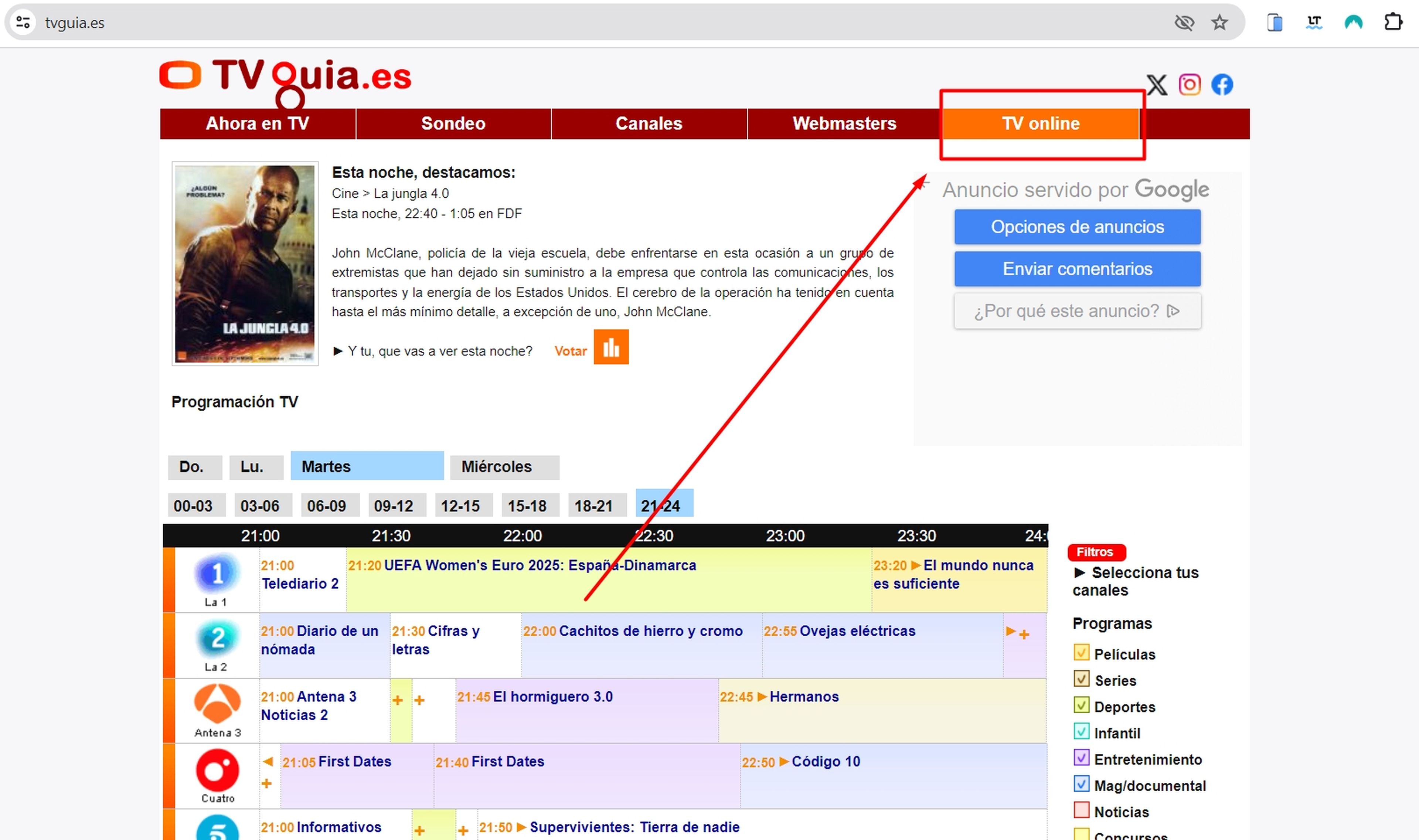Viewport: 1419px width, 840px height.
Task: Select the 09-12 time range tab
Action: (397, 506)
